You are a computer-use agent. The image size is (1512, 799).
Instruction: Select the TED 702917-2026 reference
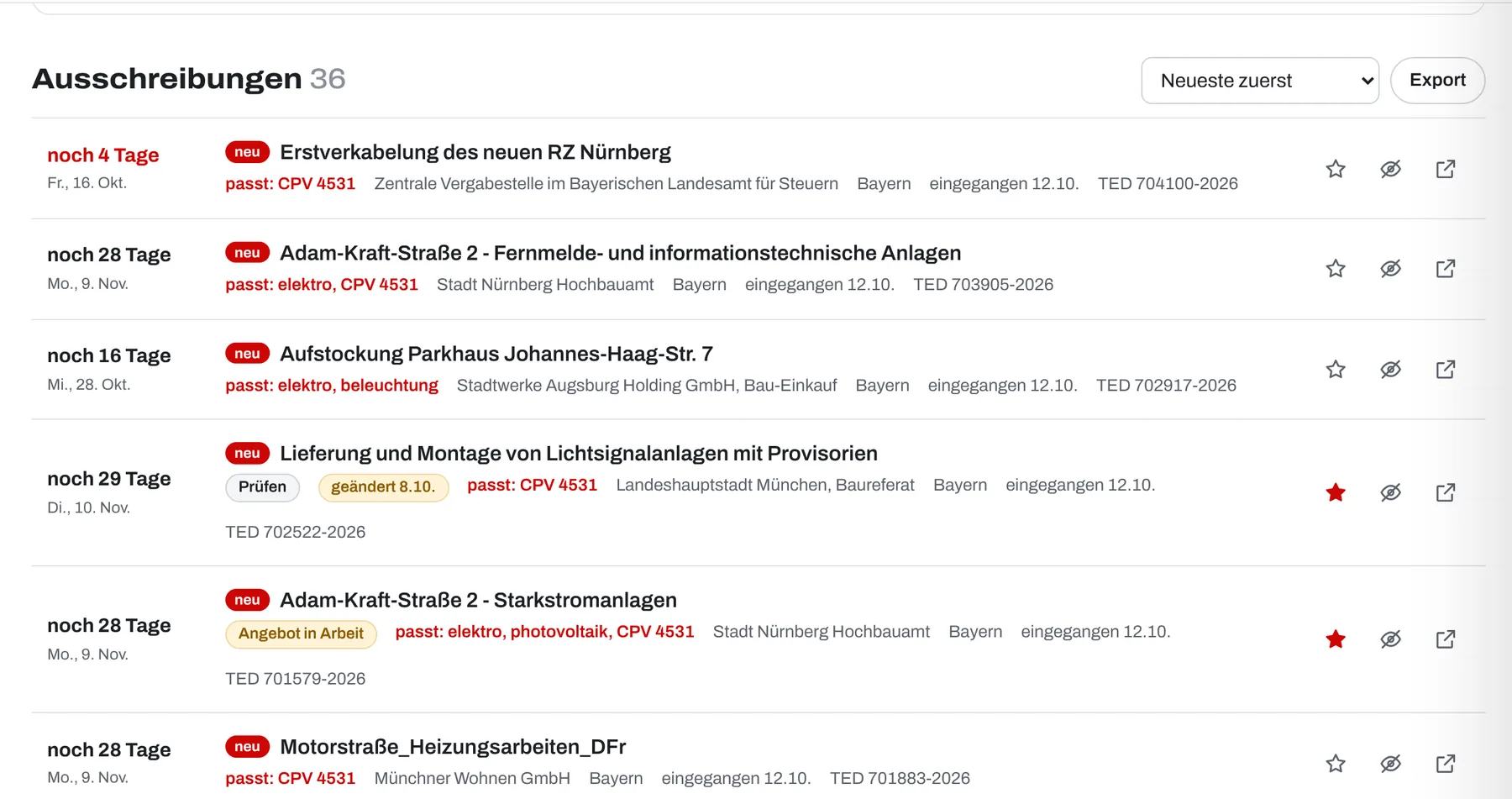pyautogui.click(x=1166, y=386)
